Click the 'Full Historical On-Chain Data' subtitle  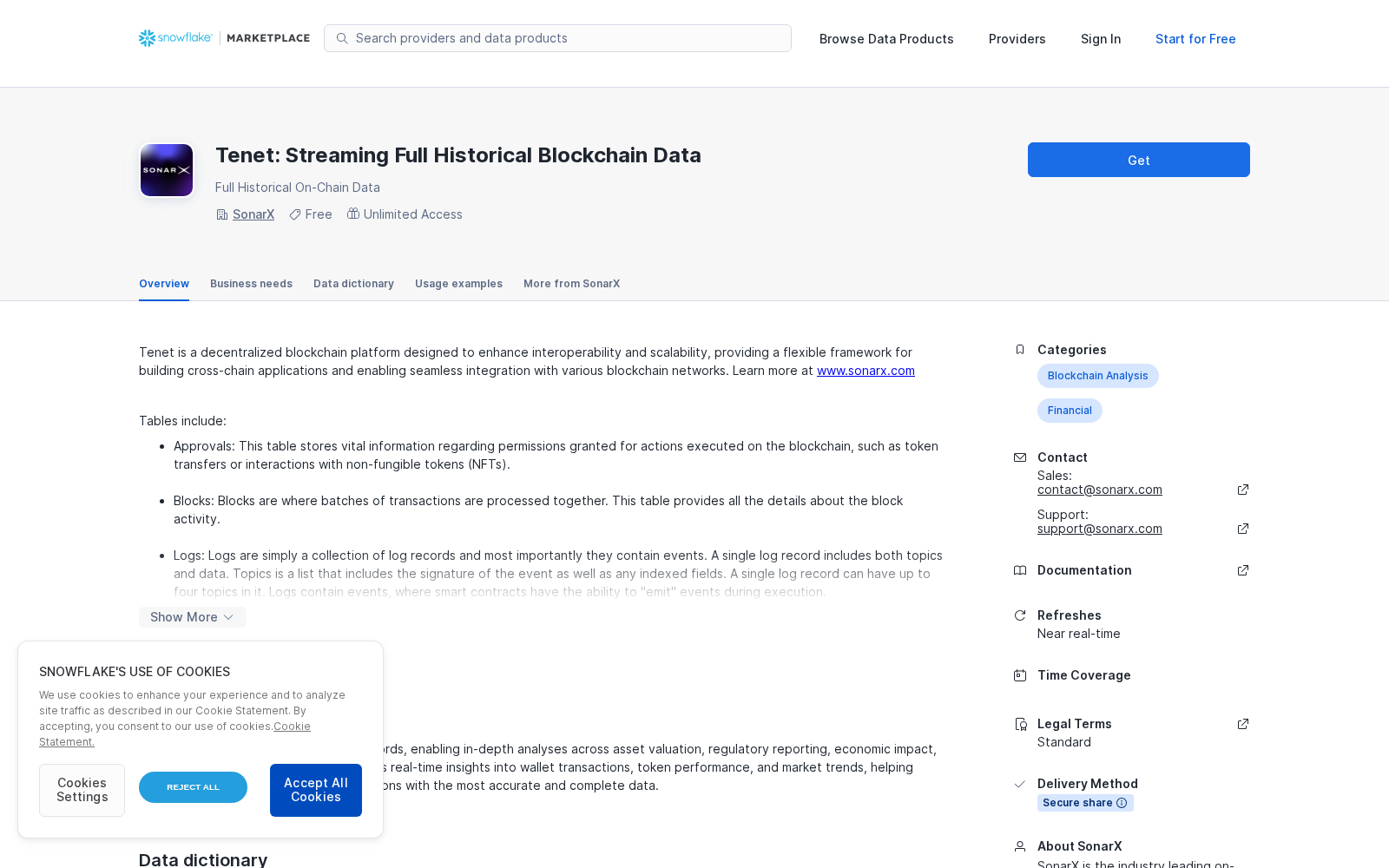click(x=298, y=187)
